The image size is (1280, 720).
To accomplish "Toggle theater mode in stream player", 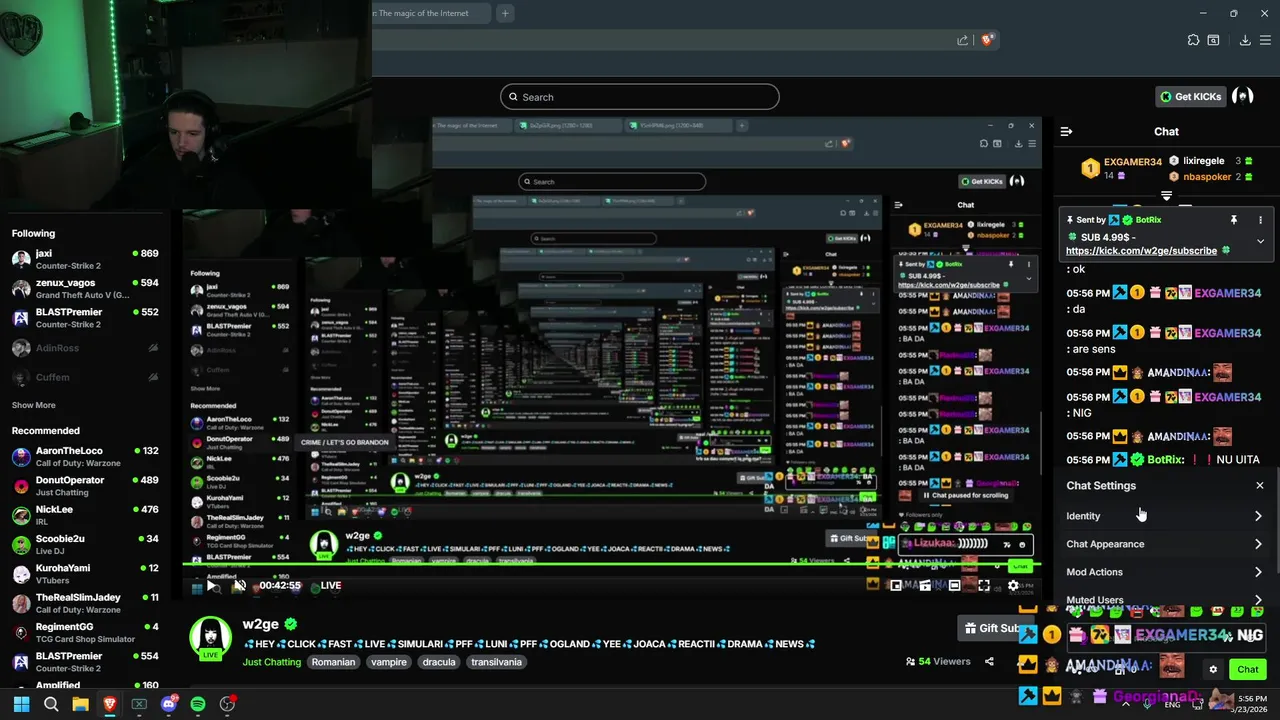I will click(954, 586).
